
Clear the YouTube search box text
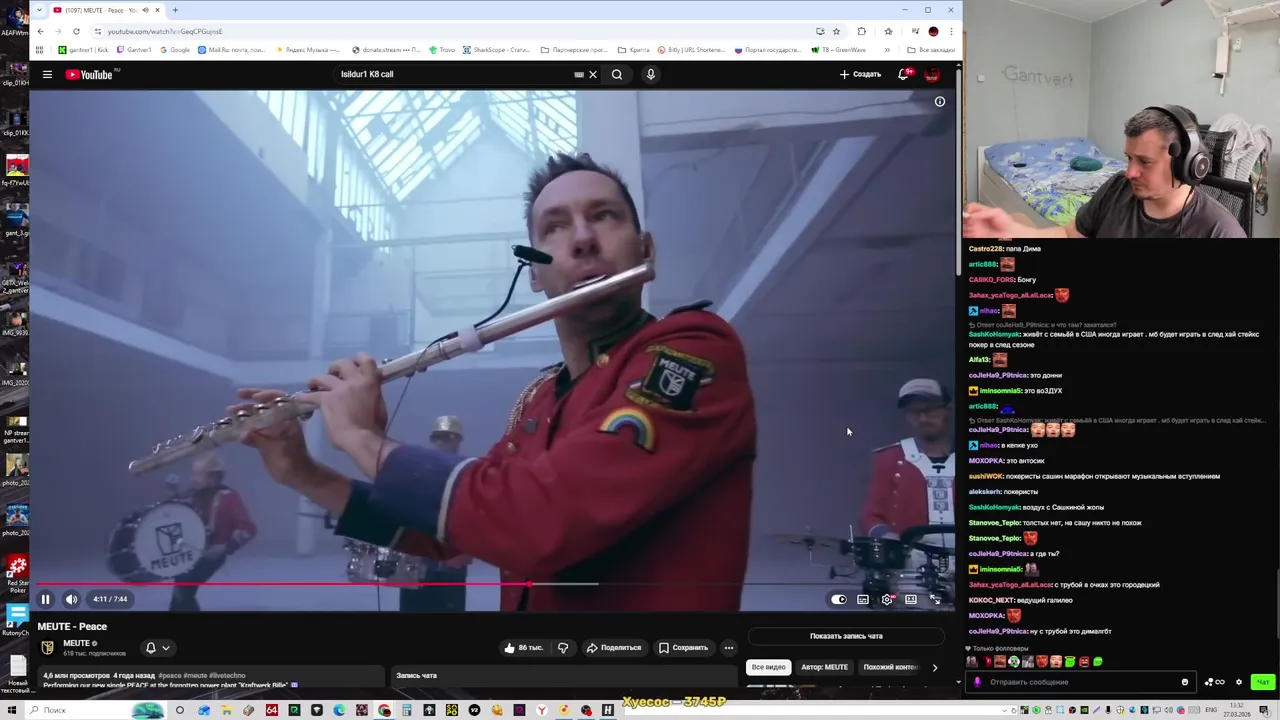click(592, 74)
